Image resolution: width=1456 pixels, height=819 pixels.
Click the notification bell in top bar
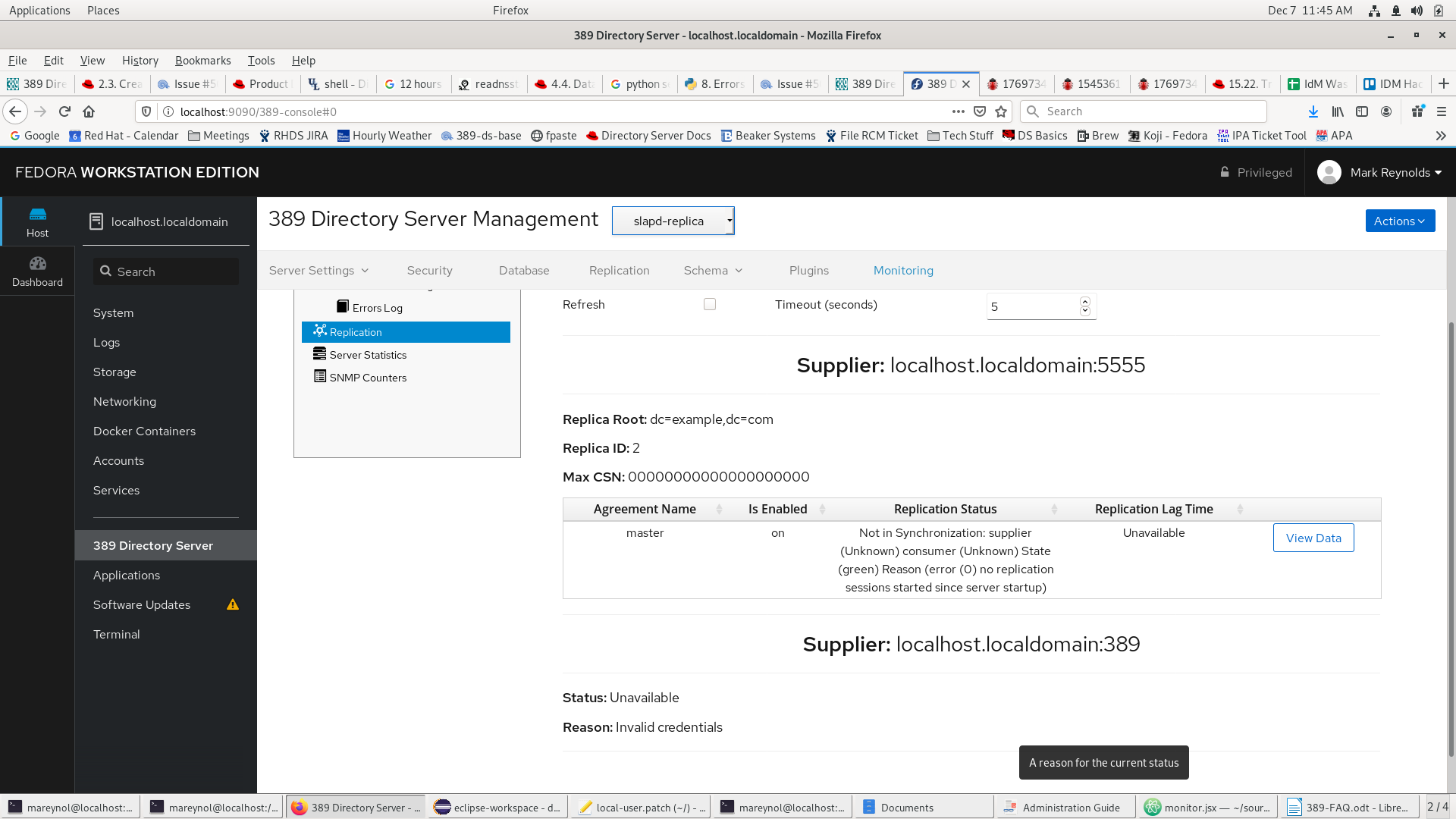coord(1396,11)
